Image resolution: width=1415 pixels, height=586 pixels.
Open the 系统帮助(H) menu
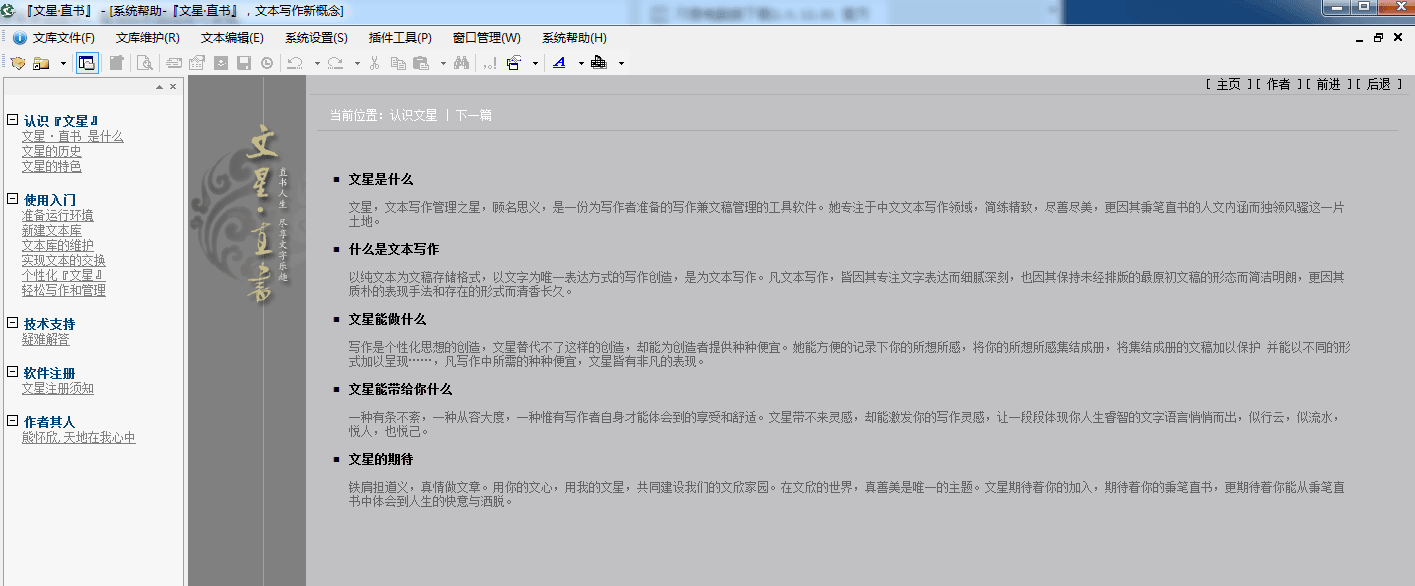pyautogui.click(x=574, y=38)
